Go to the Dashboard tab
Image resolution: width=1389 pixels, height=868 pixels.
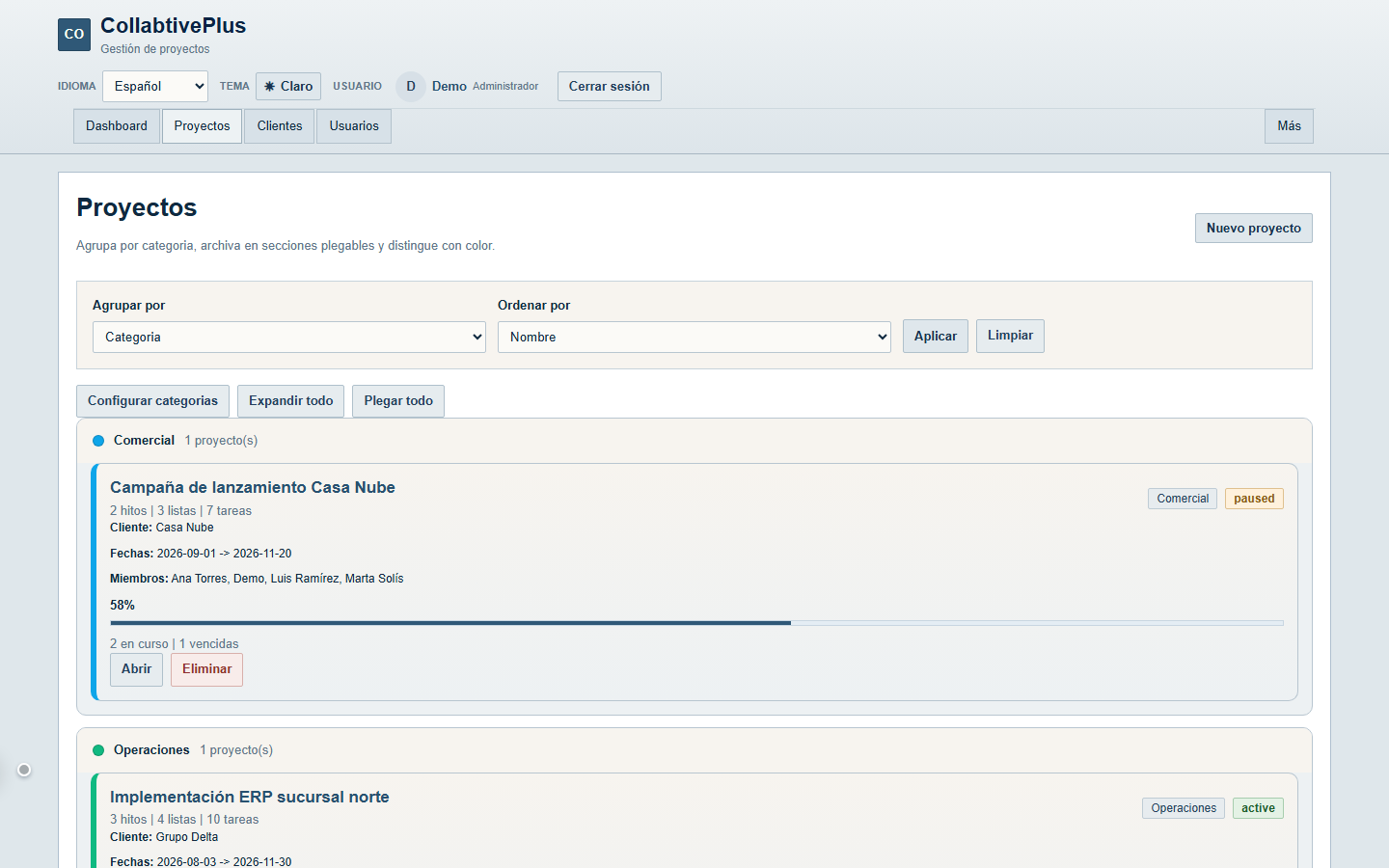tap(117, 126)
